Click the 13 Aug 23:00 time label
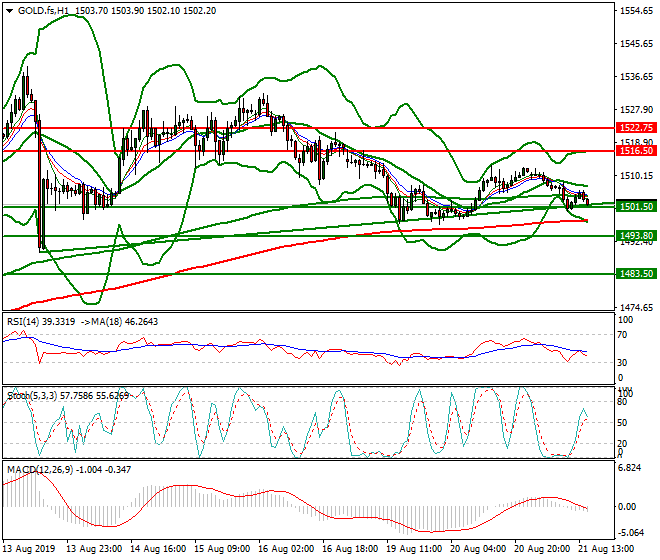 pos(94,549)
